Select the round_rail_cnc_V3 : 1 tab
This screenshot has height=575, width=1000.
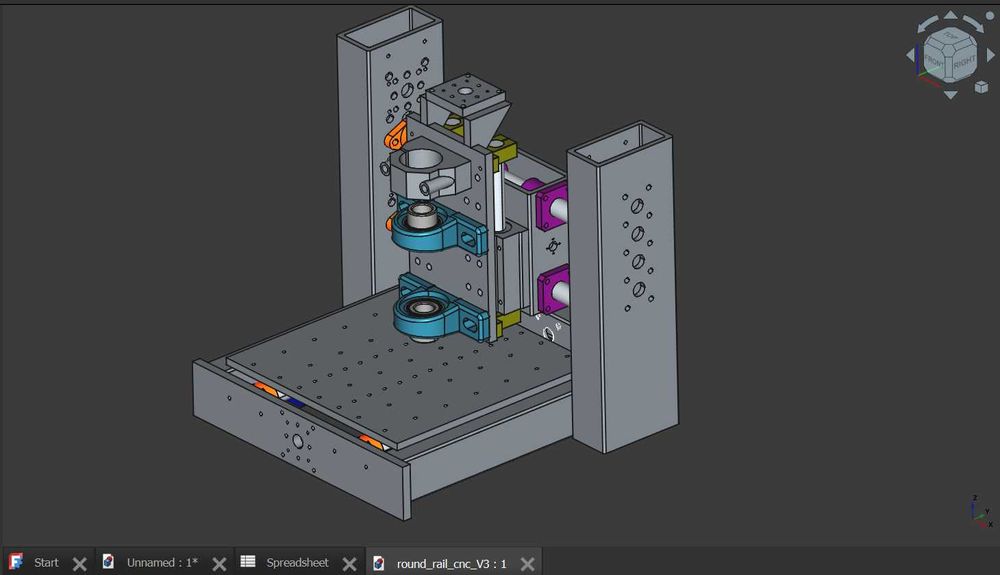(x=452, y=564)
